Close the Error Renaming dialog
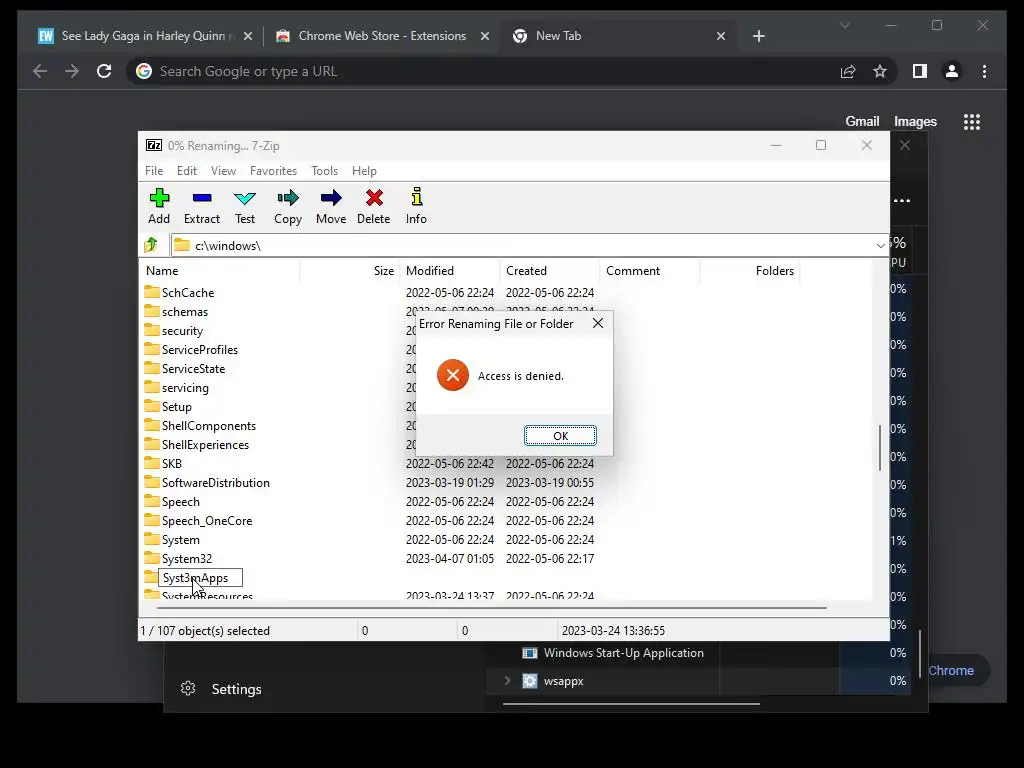This screenshot has height=768, width=1024. [x=598, y=323]
